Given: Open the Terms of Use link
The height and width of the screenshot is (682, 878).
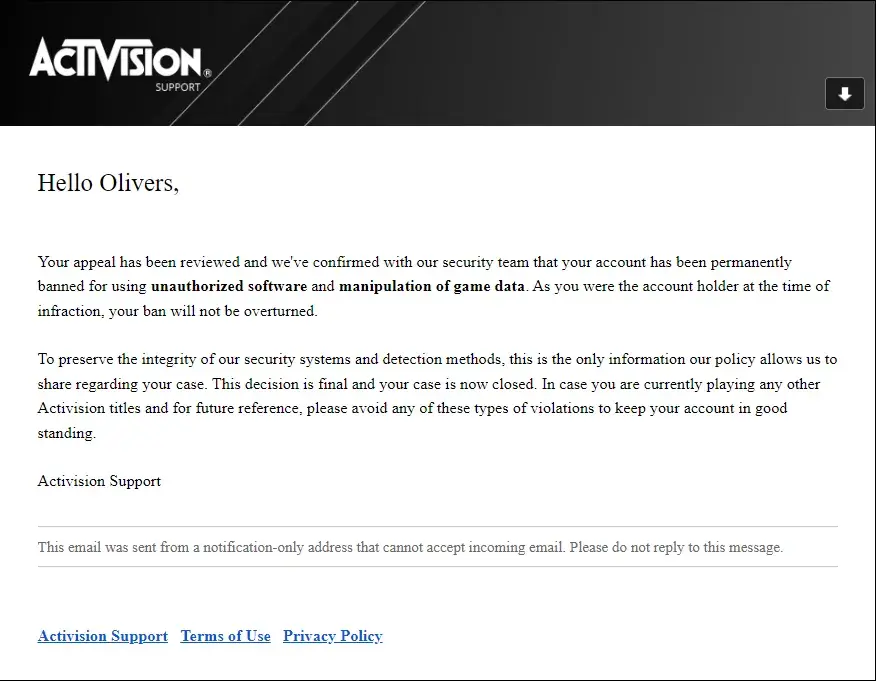Looking at the screenshot, I should point(225,636).
